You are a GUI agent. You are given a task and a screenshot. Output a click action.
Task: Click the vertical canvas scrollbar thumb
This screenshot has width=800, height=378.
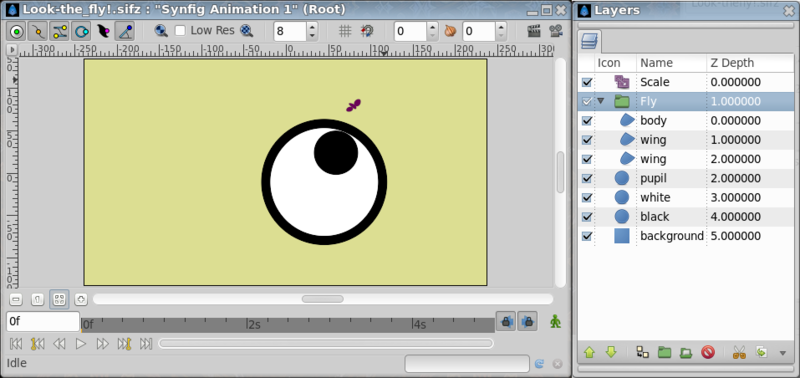click(x=560, y=172)
